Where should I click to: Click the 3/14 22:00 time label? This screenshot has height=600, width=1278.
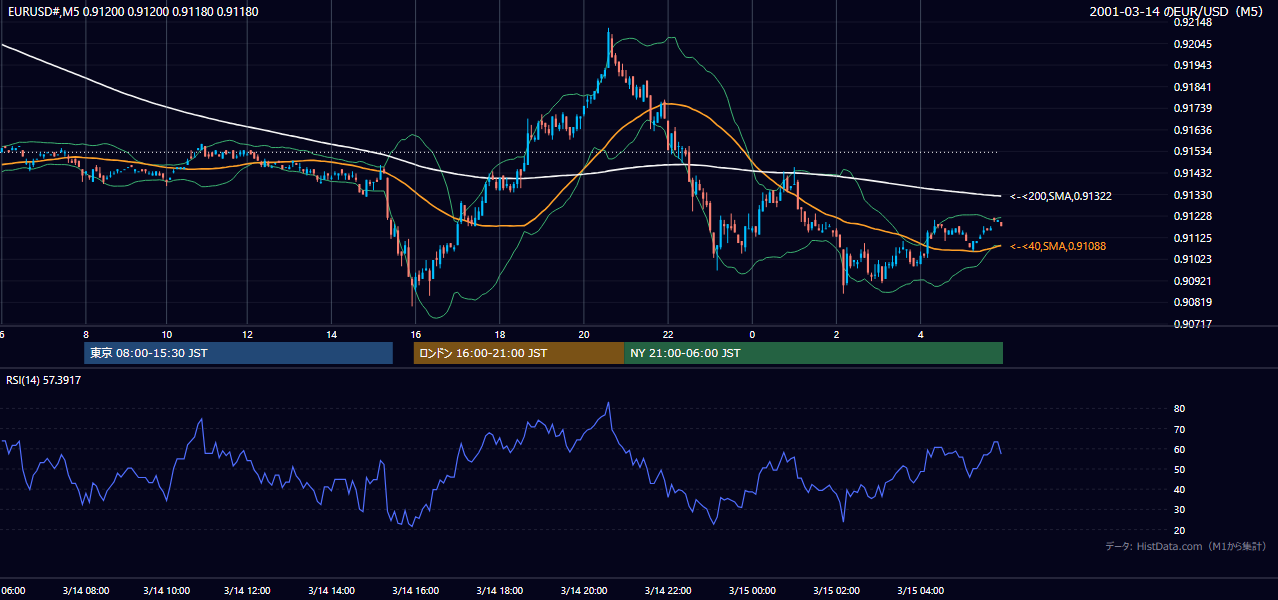click(668, 590)
